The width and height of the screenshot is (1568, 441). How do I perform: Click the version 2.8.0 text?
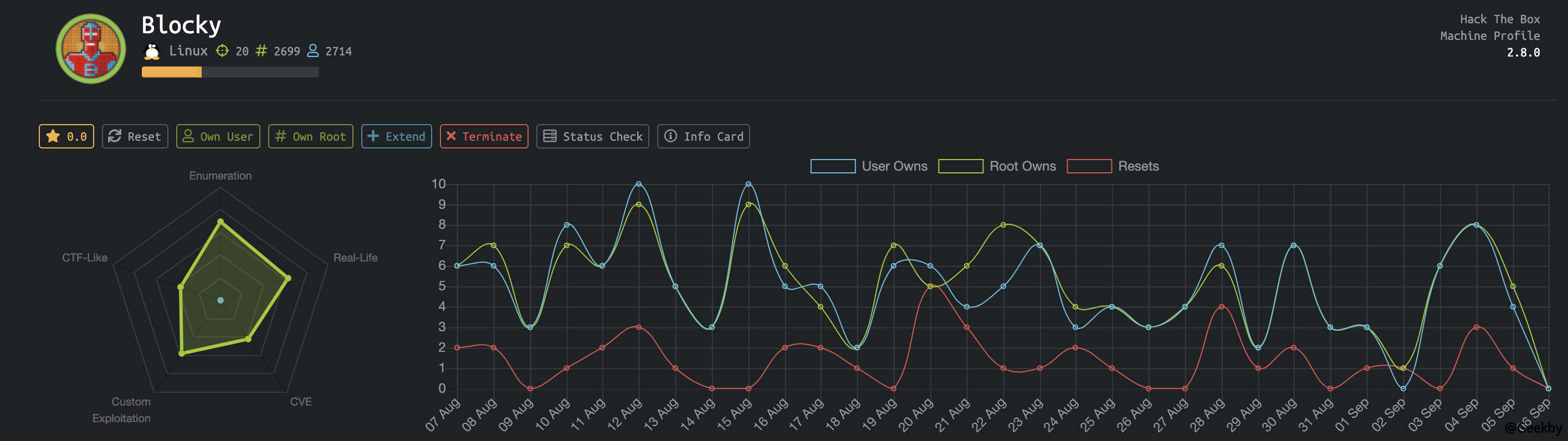click(x=1524, y=53)
